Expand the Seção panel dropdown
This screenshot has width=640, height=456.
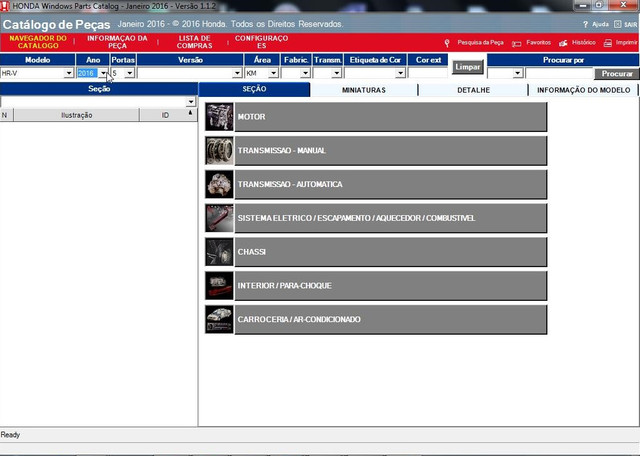[x=191, y=102]
